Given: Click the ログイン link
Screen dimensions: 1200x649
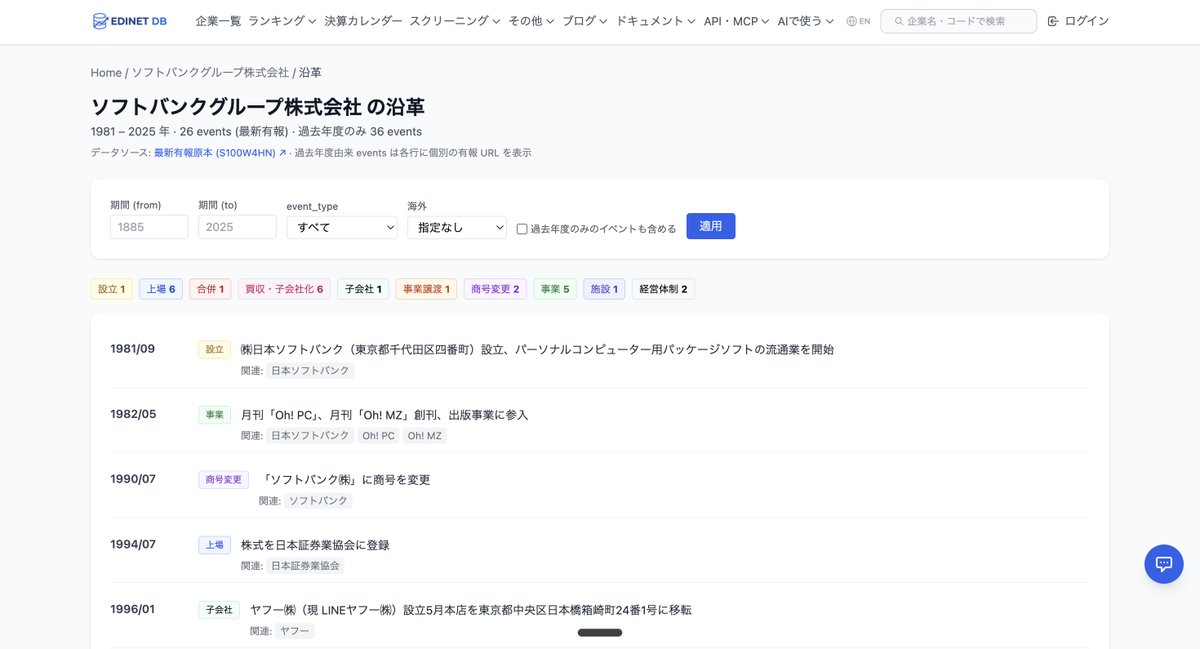Looking at the screenshot, I should click(1087, 21).
